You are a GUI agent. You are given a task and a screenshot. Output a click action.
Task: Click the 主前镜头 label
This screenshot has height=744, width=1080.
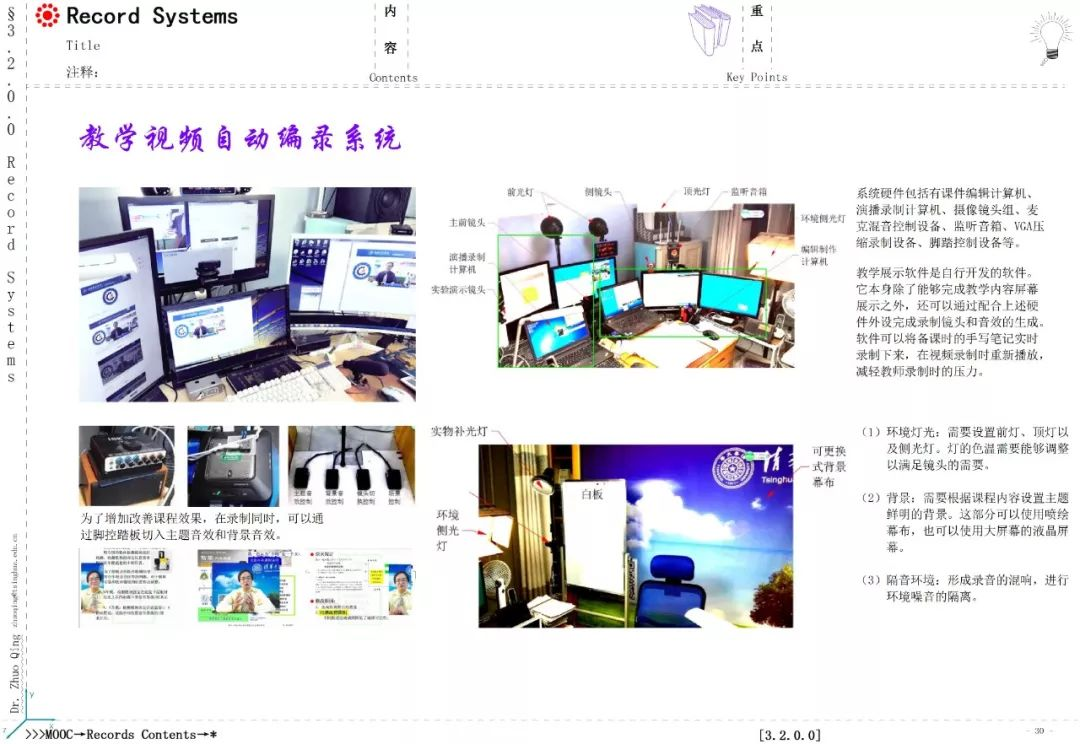(467, 223)
